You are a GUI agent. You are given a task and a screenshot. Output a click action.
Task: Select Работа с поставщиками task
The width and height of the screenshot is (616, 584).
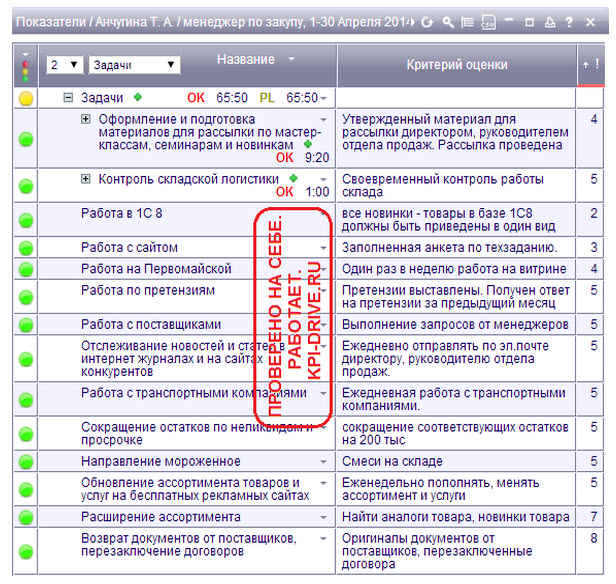coord(151,324)
